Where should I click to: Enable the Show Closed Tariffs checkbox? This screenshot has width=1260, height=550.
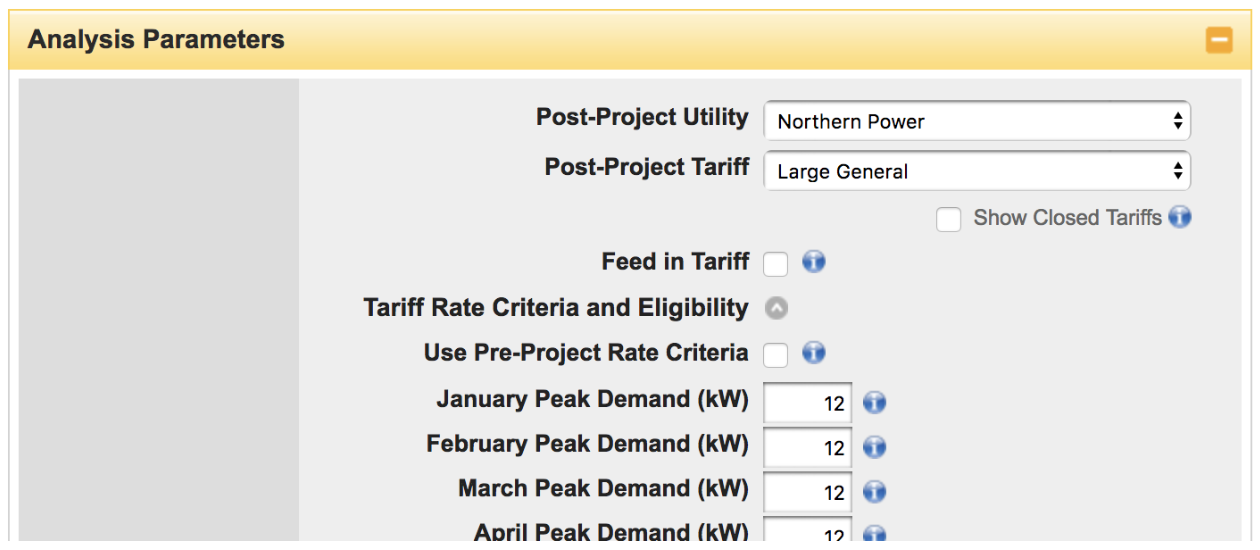[948, 219]
